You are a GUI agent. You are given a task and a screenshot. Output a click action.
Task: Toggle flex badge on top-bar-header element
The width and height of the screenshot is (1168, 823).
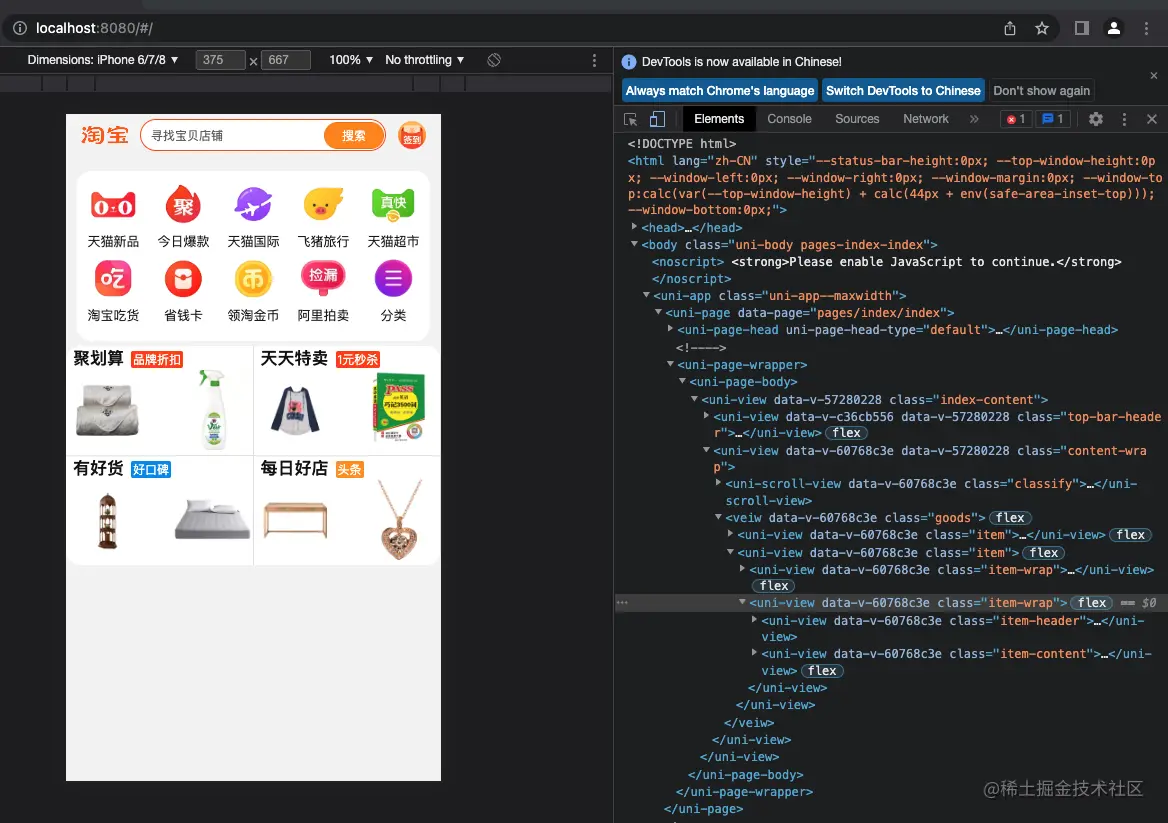846,433
